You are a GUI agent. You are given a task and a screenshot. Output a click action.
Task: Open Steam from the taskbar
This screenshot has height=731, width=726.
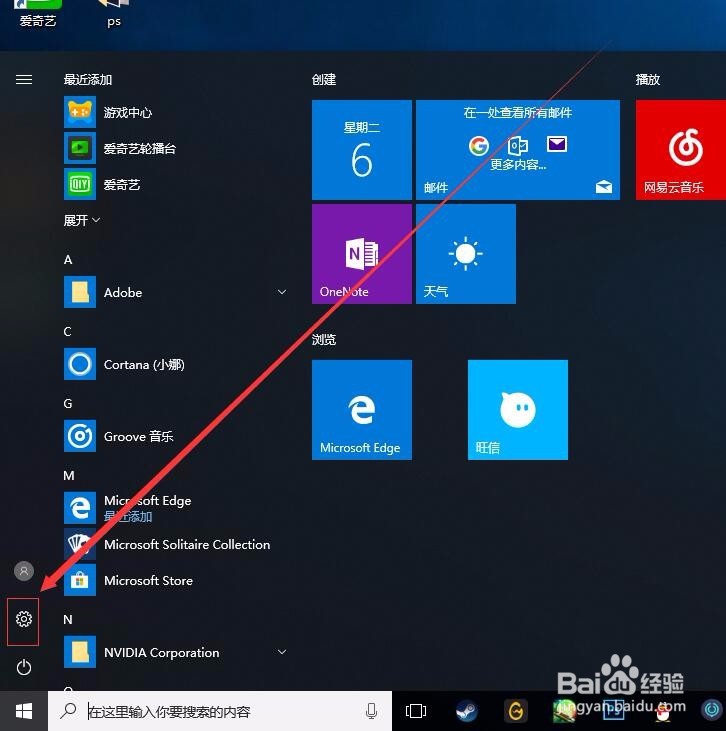point(466,711)
